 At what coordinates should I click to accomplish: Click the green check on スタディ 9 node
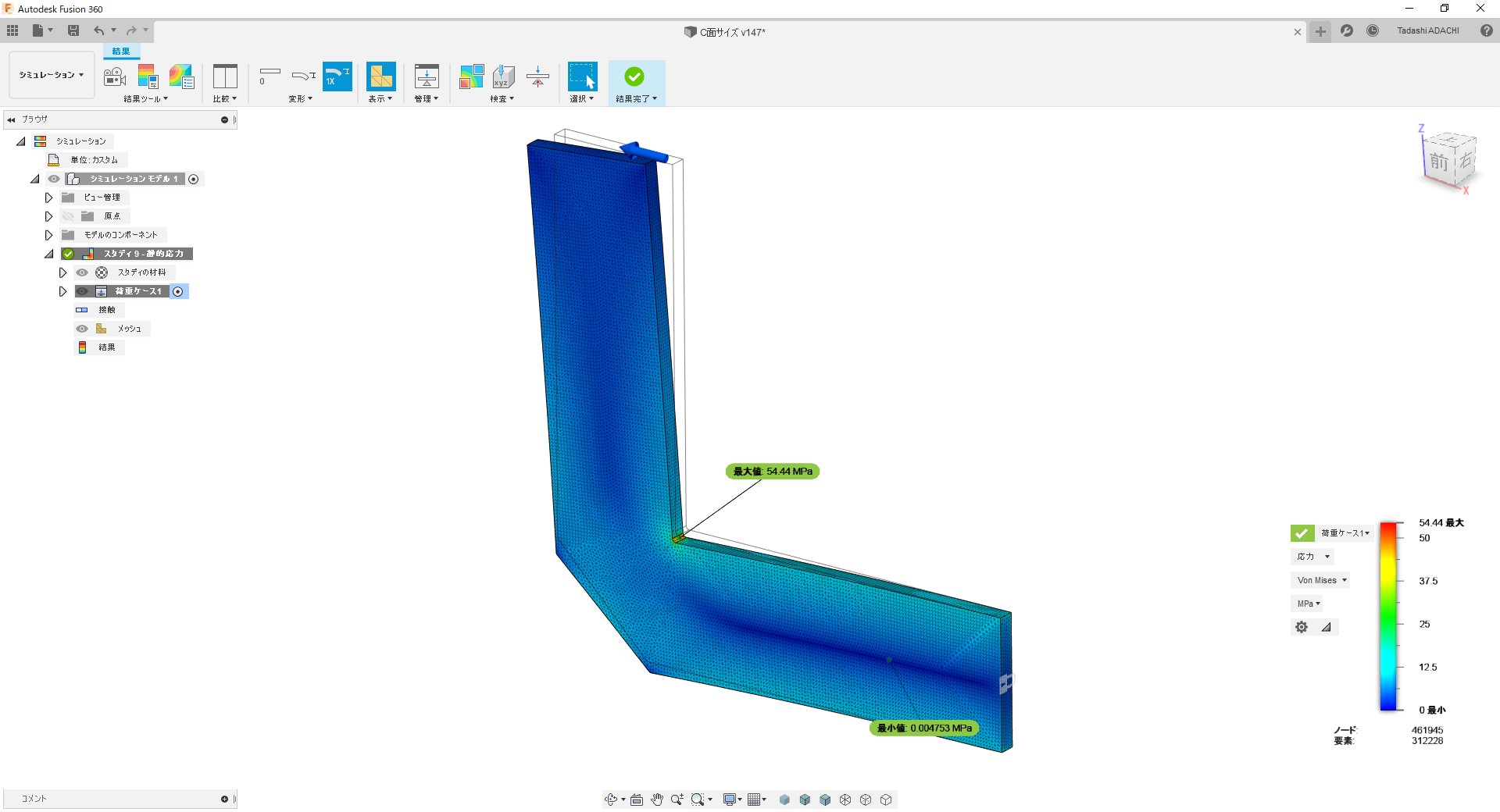tap(68, 254)
